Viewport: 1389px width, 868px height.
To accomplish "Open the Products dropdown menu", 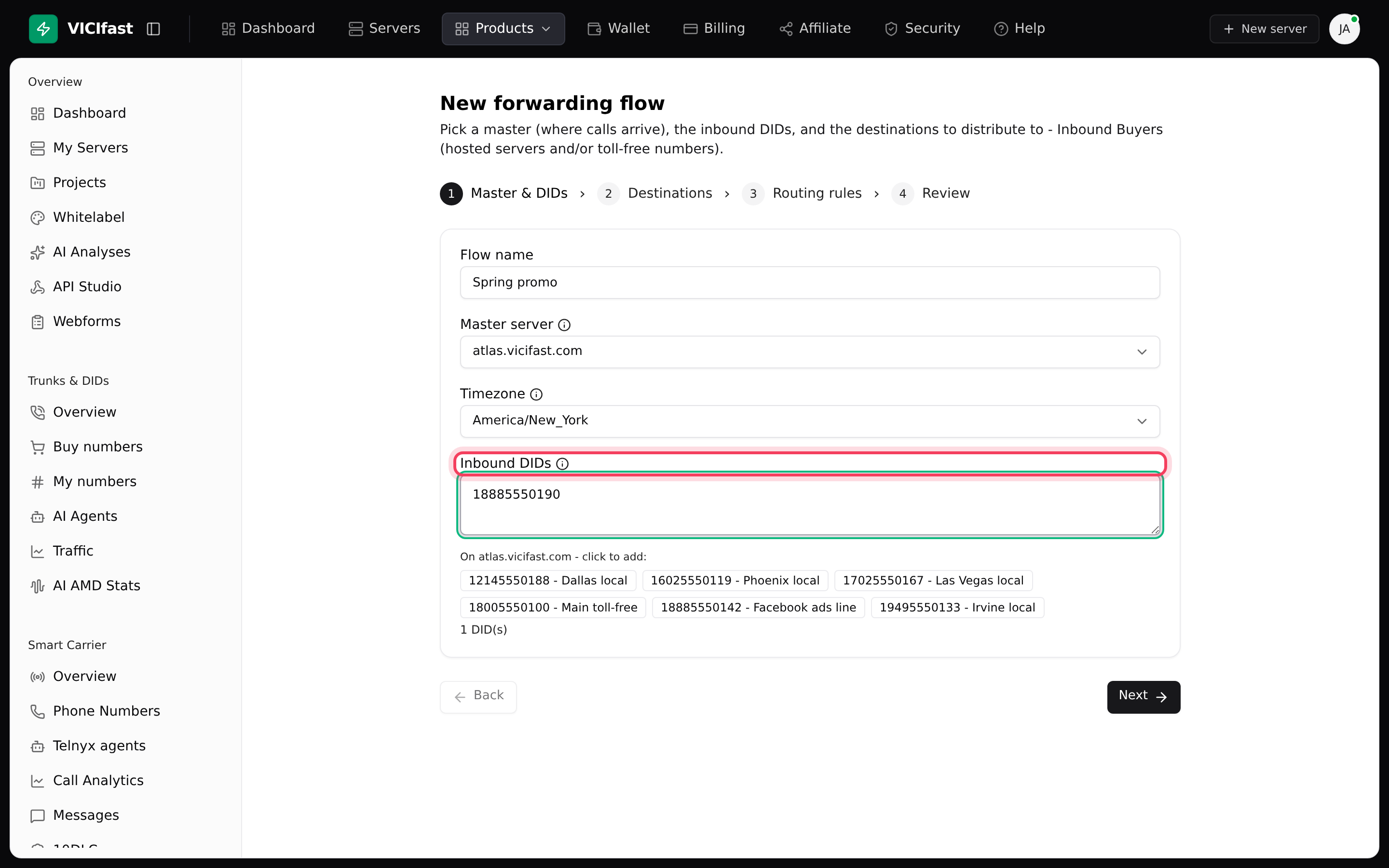I will [504, 29].
